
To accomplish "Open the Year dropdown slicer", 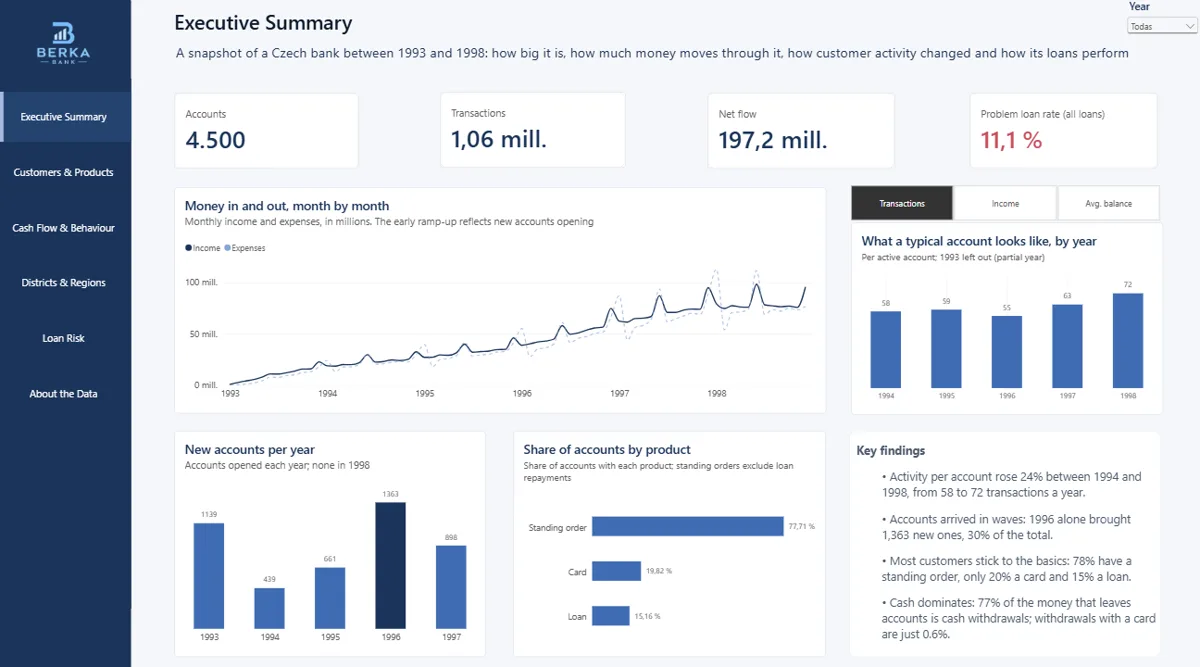I will [1160, 26].
